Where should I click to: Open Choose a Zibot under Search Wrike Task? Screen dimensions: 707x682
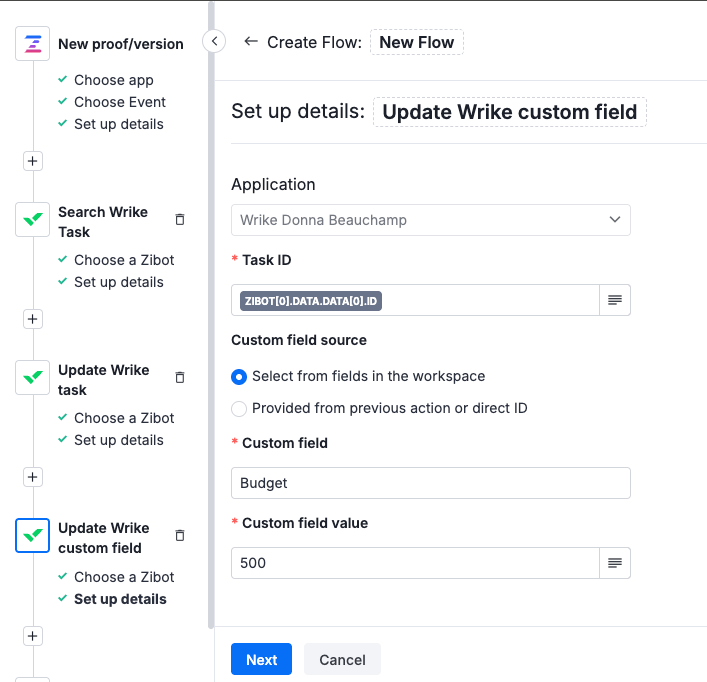click(x=124, y=260)
